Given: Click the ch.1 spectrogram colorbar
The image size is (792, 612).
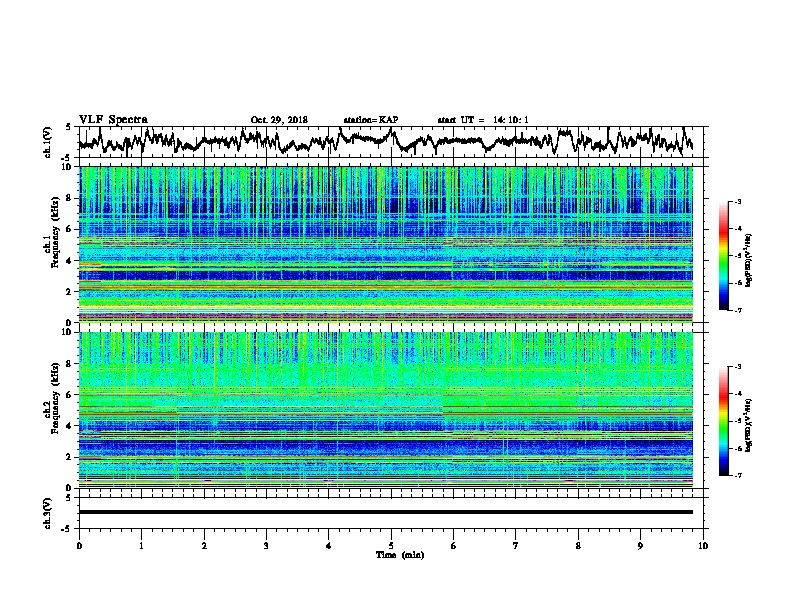Looking at the screenshot, I should (723, 256).
